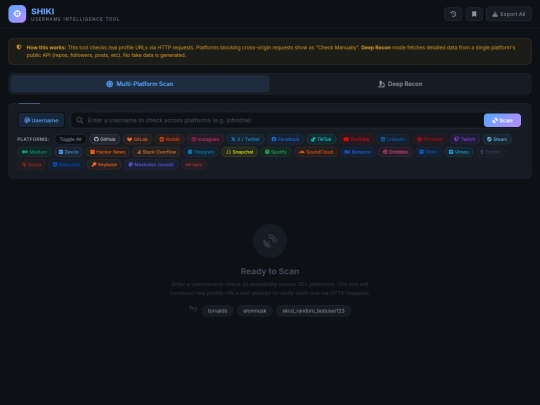The height and width of the screenshot is (405, 540).
Task: Toggle the Pinterest platform chip
Action: [430, 139]
